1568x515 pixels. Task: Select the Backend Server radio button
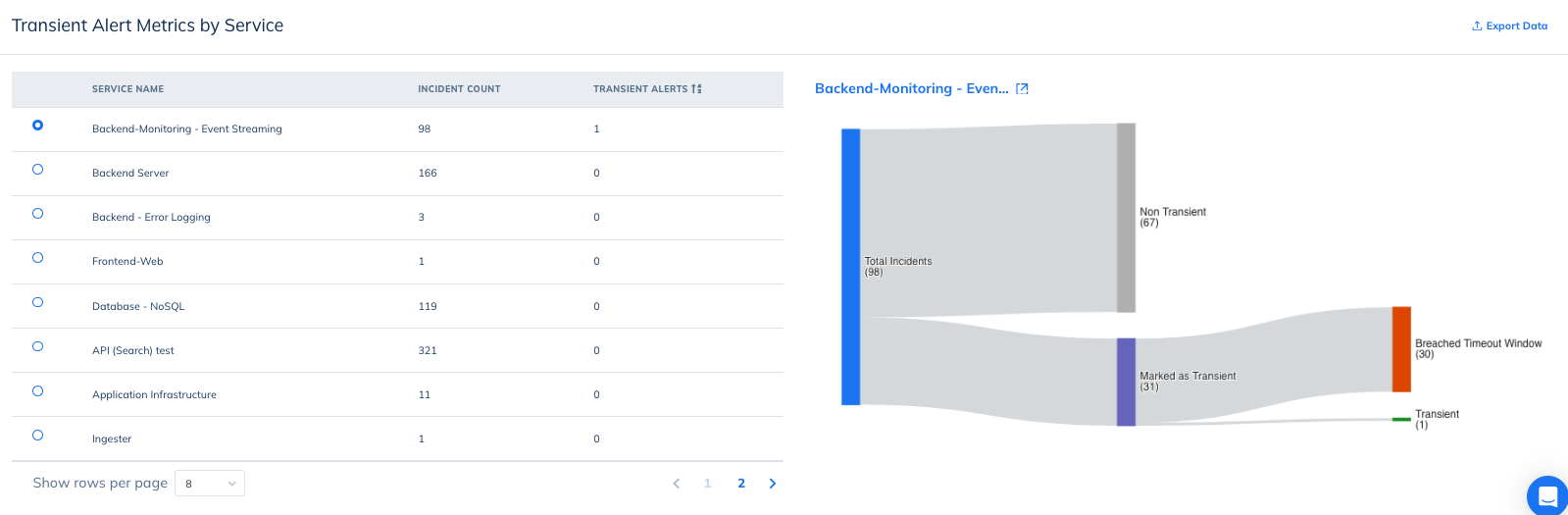point(38,170)
